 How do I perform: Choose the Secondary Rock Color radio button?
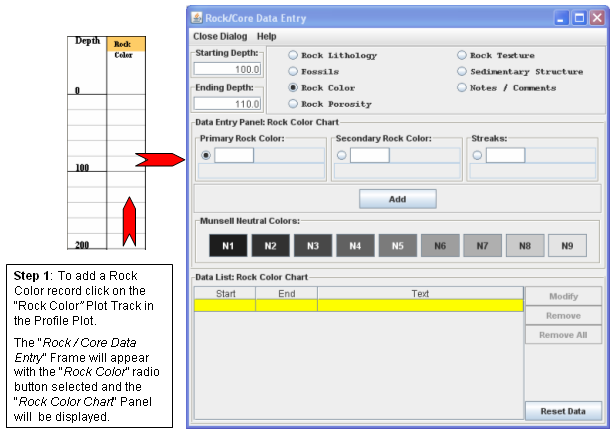[342, 155]
